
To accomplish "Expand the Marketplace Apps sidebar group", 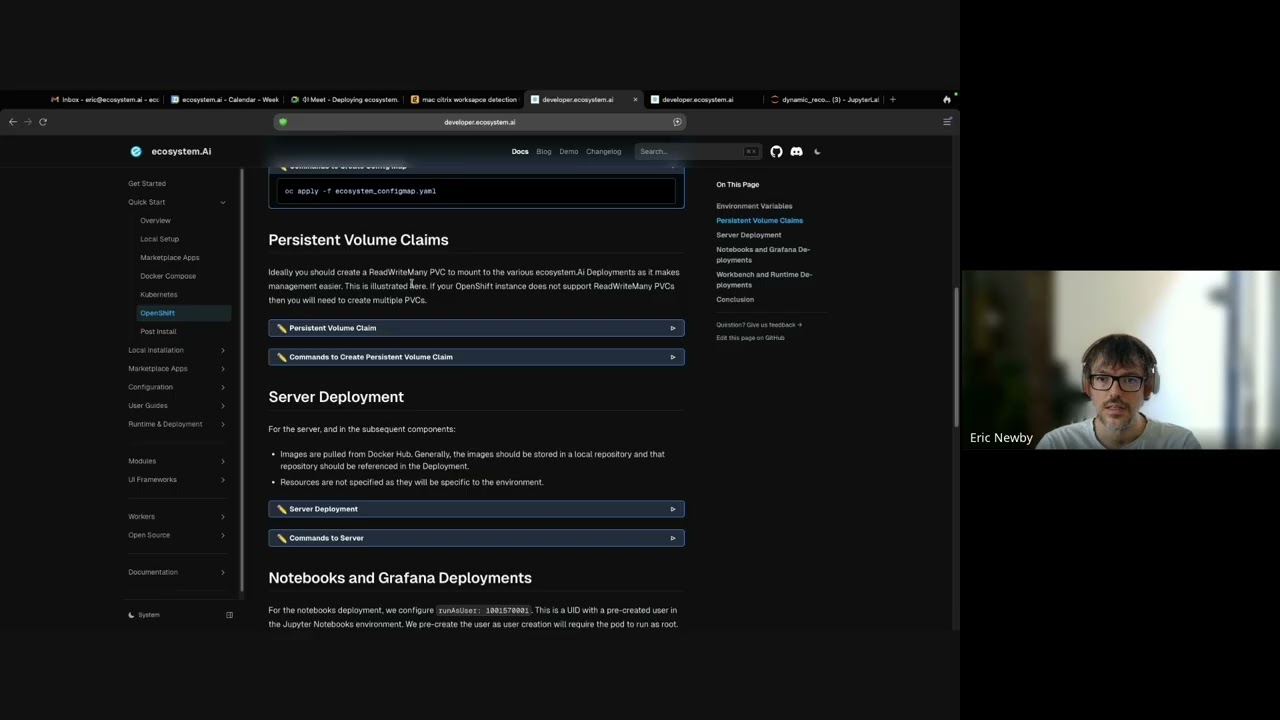I will [x=177, y=368].
